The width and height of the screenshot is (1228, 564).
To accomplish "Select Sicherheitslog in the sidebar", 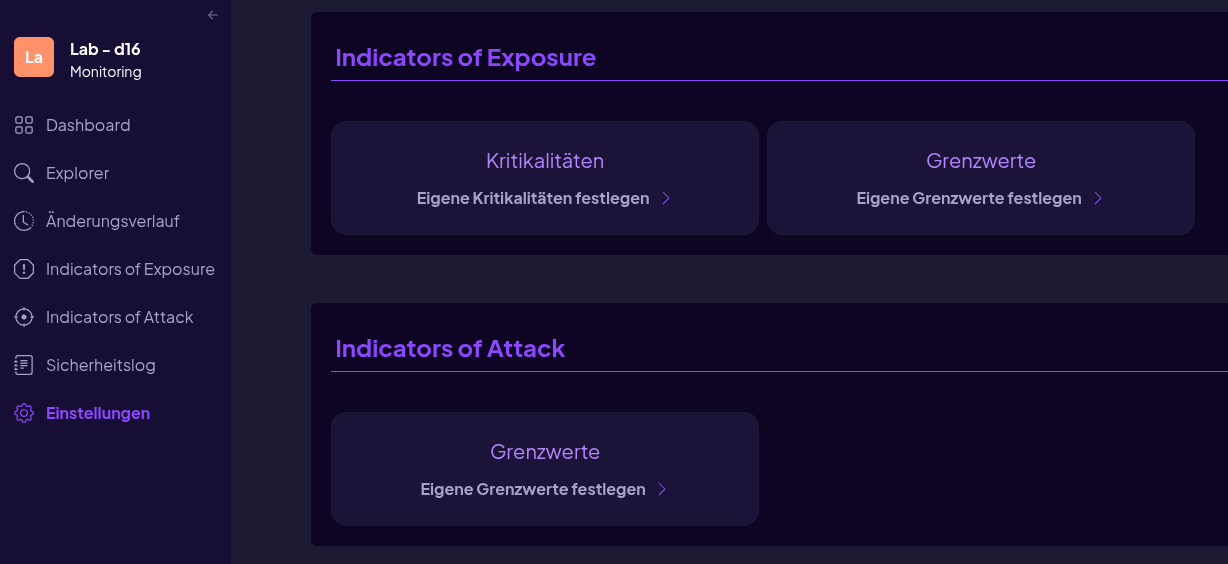I will [101, 365].
